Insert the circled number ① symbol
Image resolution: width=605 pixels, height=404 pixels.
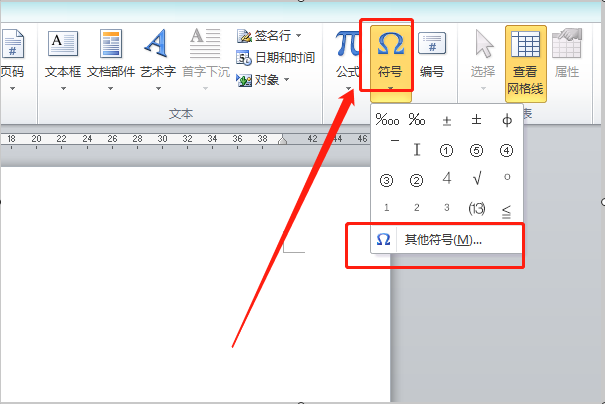coord(446,150)
